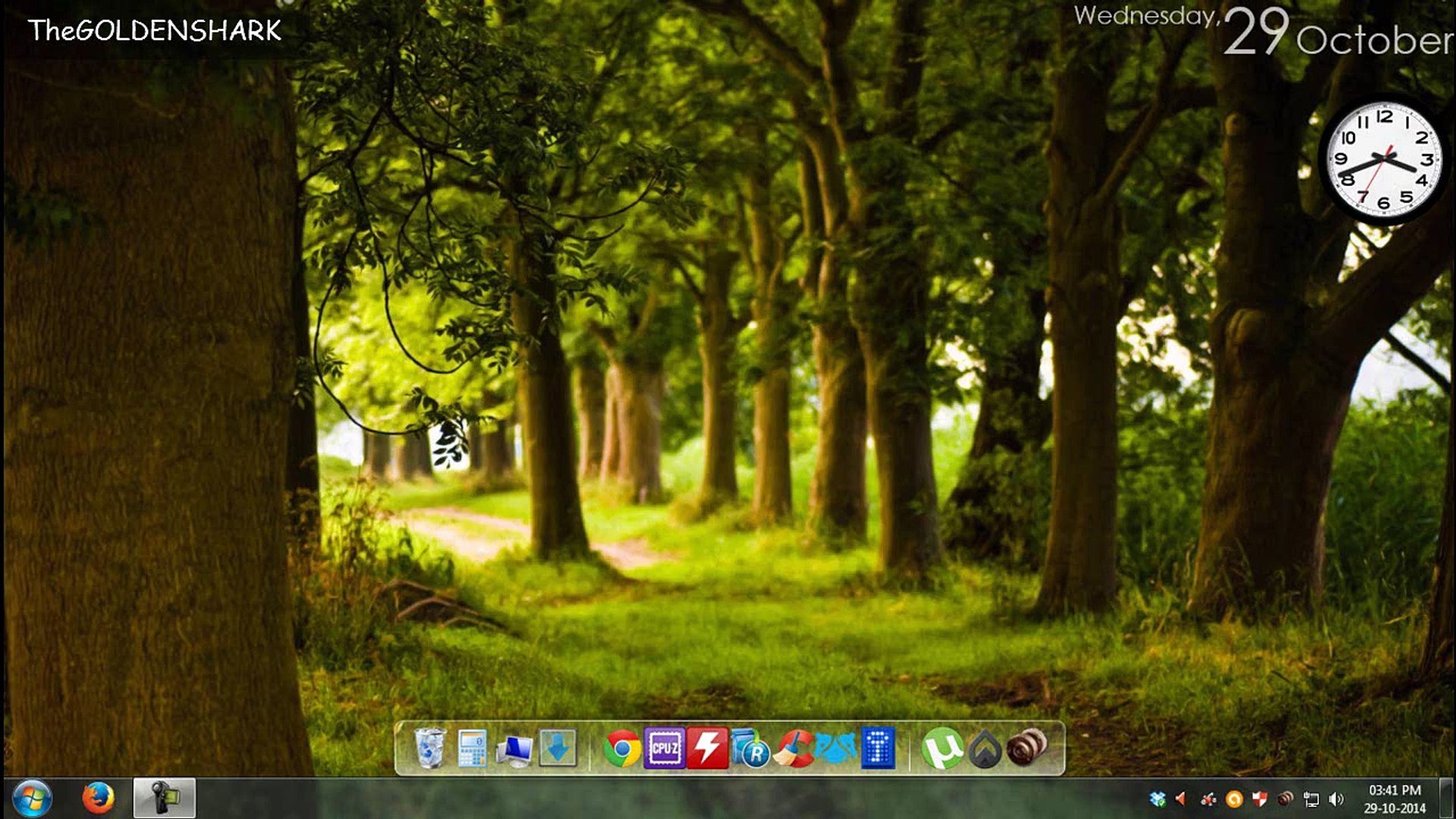Click the '29 October' date widget
Screen dimensions: 1456x819
[1264, 32]
